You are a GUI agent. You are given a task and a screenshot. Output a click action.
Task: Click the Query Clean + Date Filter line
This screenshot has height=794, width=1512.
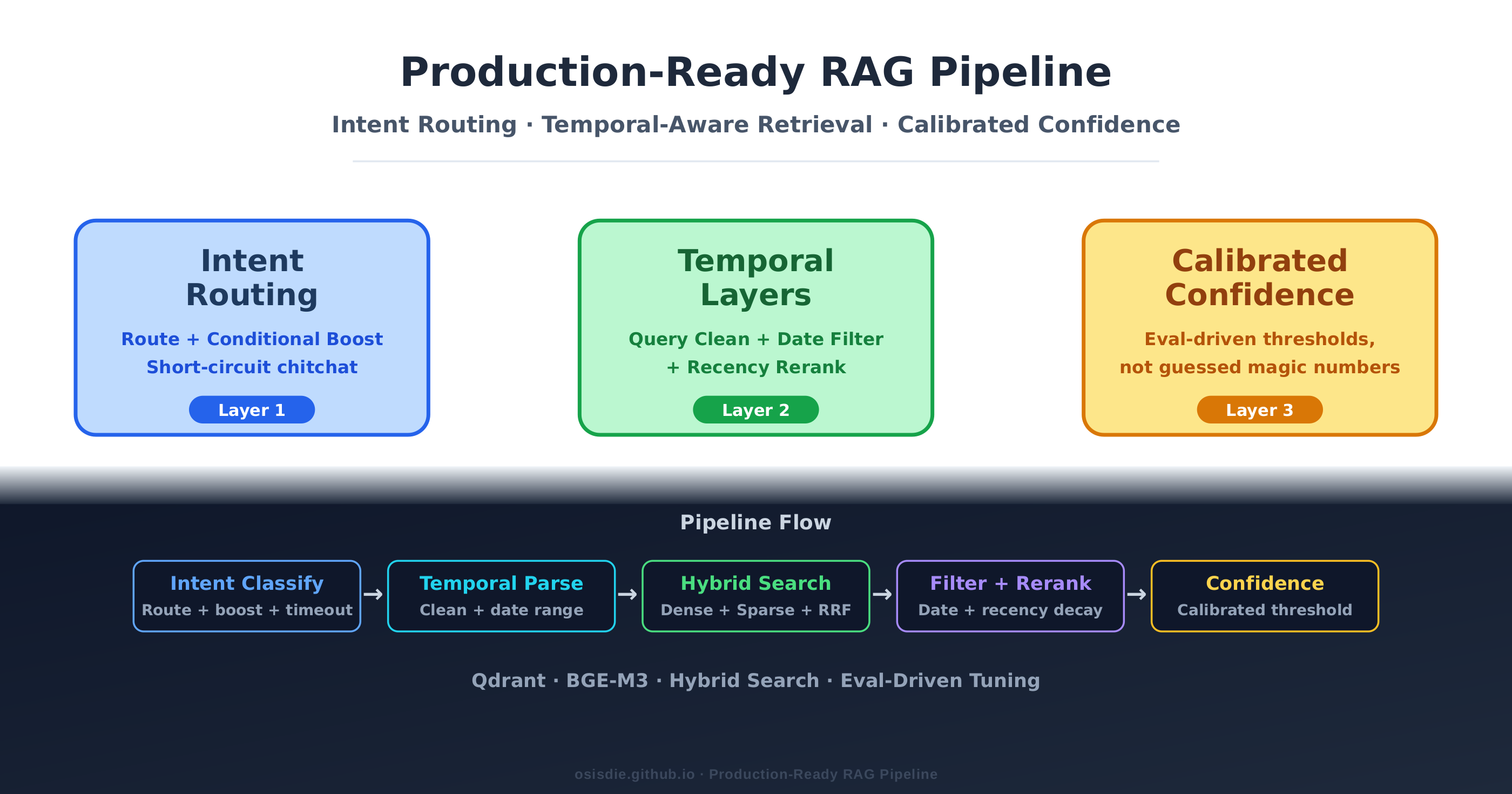tap(756, 339)
